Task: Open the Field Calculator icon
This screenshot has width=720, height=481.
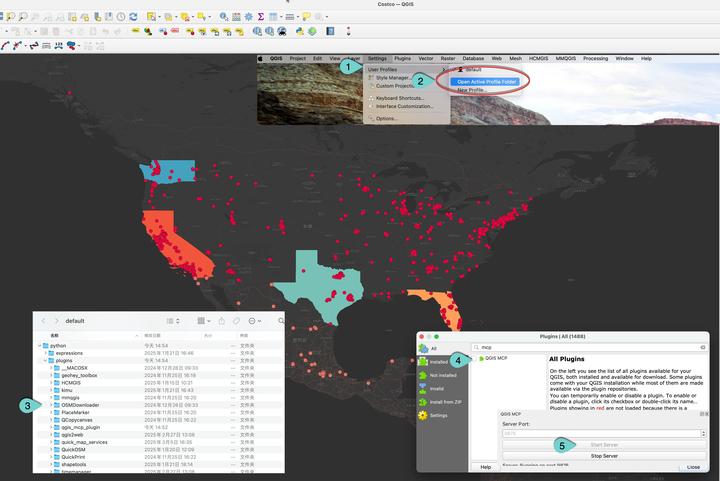Action: point(236,17)
